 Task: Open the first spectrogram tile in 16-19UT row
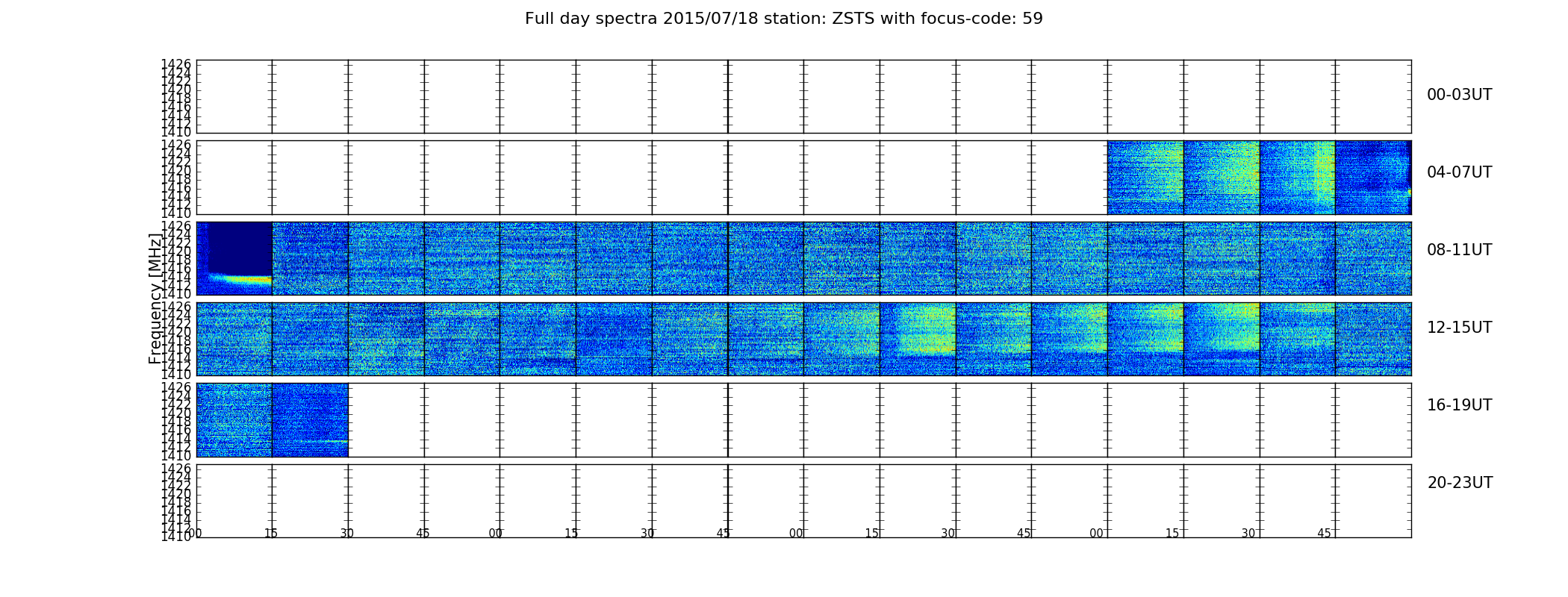pyautogui.click(x=234, y=420)
